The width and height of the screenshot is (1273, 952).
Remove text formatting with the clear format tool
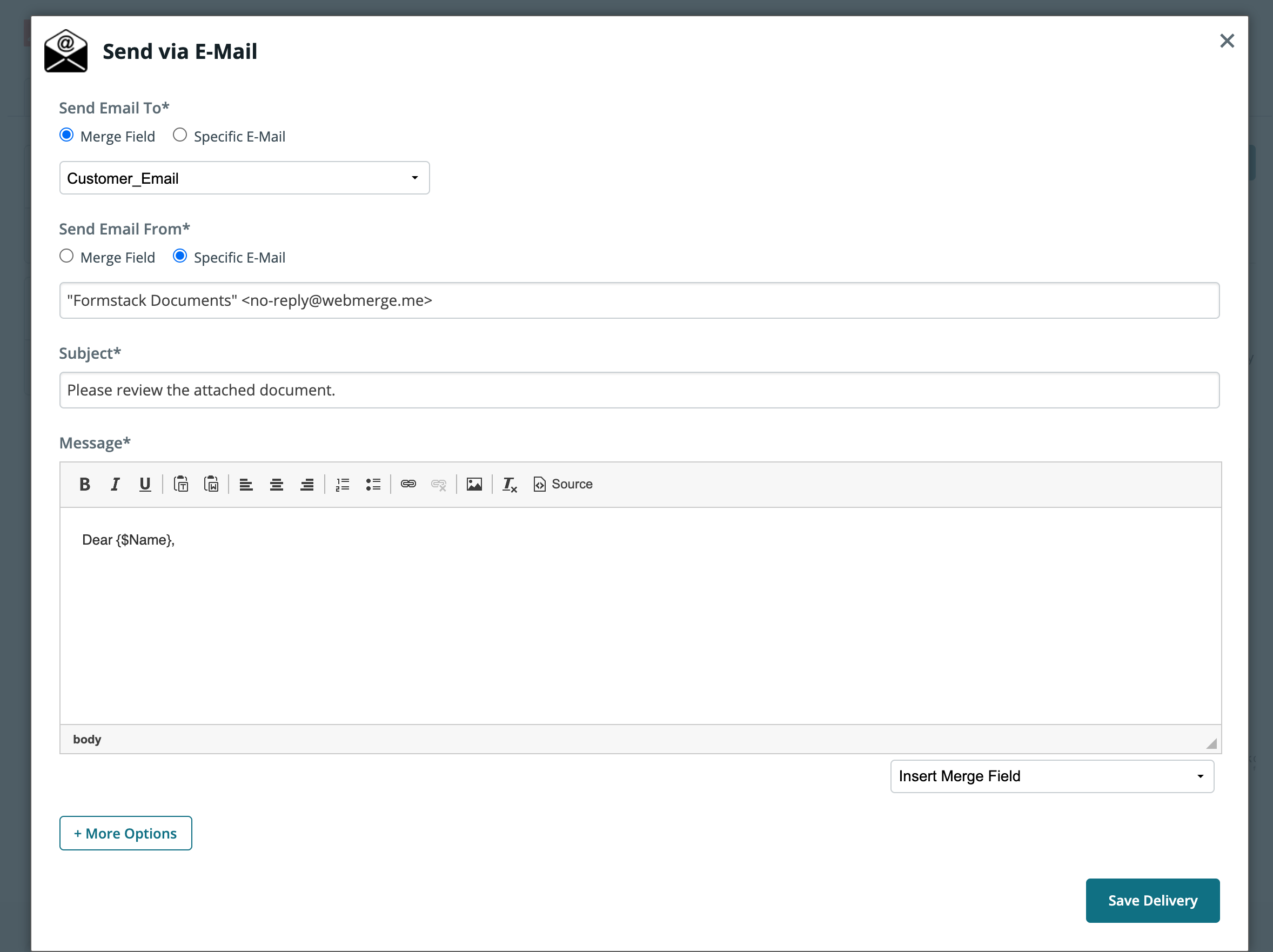(509, 484)
